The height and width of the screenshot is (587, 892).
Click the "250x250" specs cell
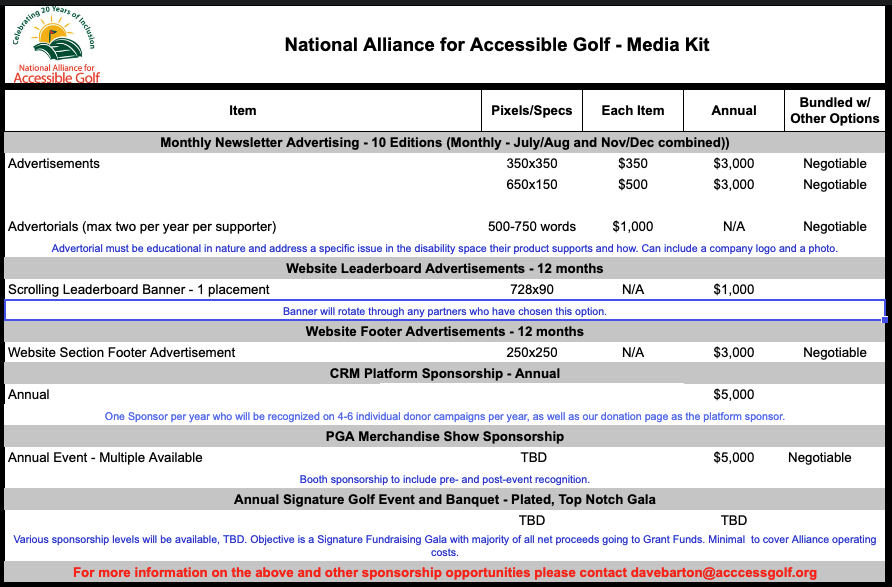[x=532, y=353]
